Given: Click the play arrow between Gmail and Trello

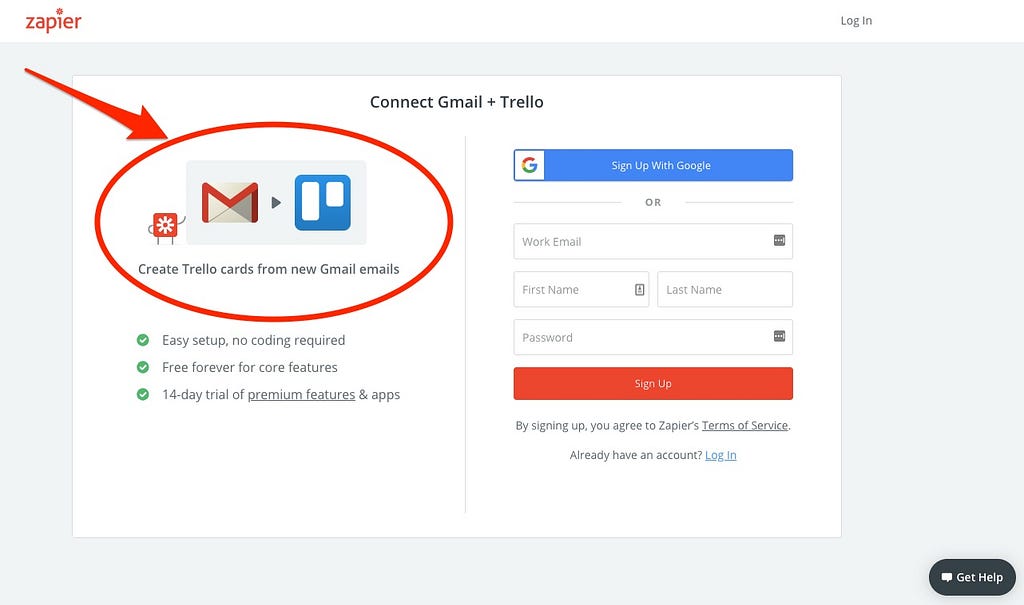Looking at the screenshot, I should tap(276, 203).
